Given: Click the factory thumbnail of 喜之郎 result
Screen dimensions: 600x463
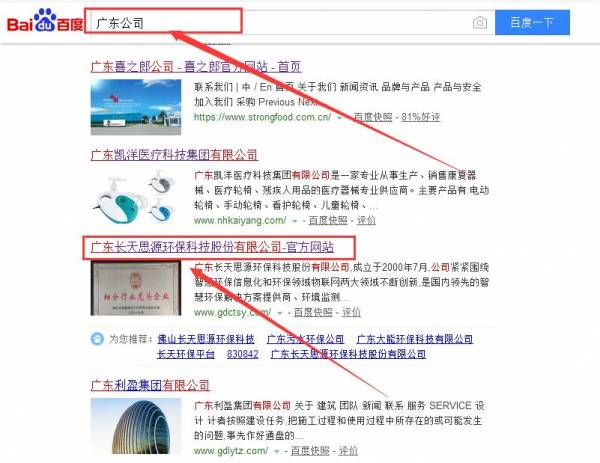Looking at the screenshot, I should [x=136, y=107].
